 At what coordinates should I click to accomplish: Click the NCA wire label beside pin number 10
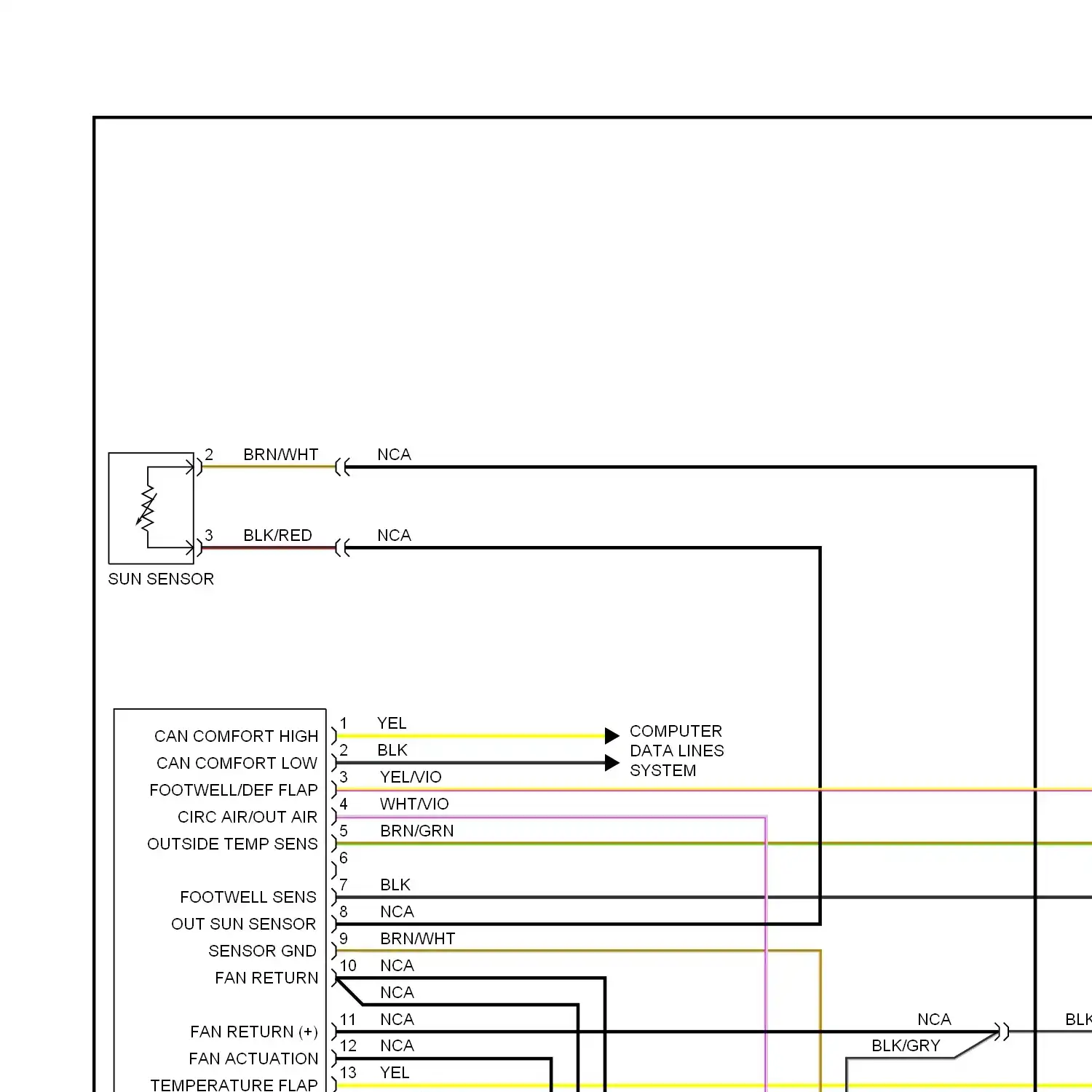(397, 965)
